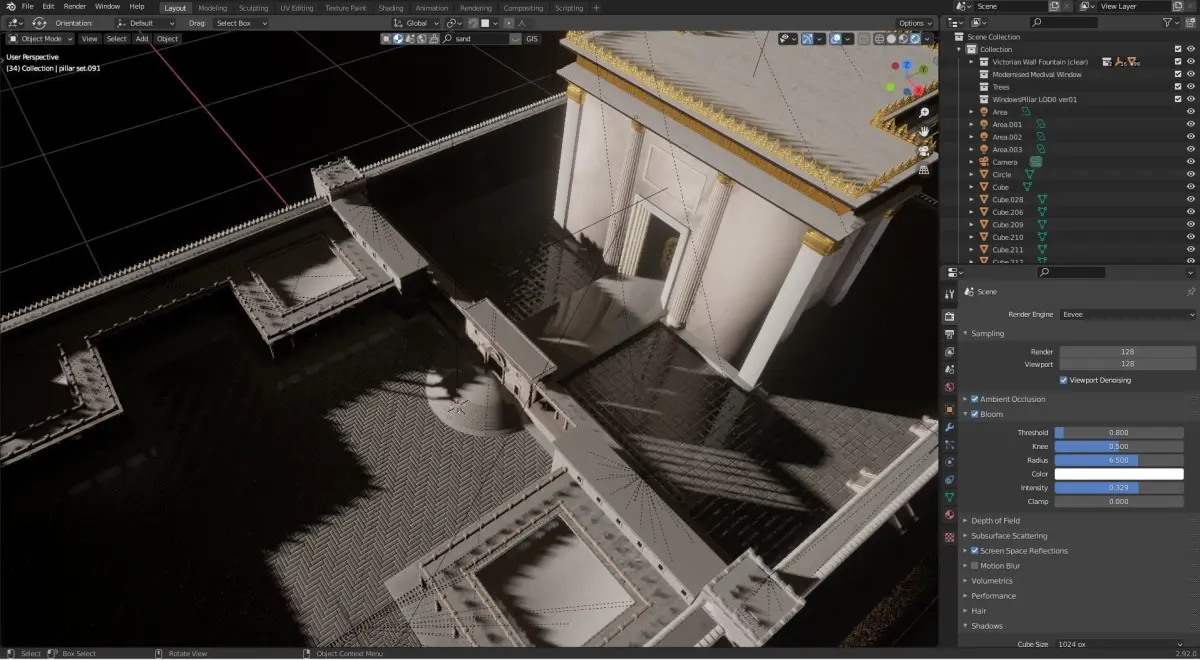This screenshot has width=1200, height=660.
Task: Hide Area.002 light with eye icon
Action: (1191, 137)
